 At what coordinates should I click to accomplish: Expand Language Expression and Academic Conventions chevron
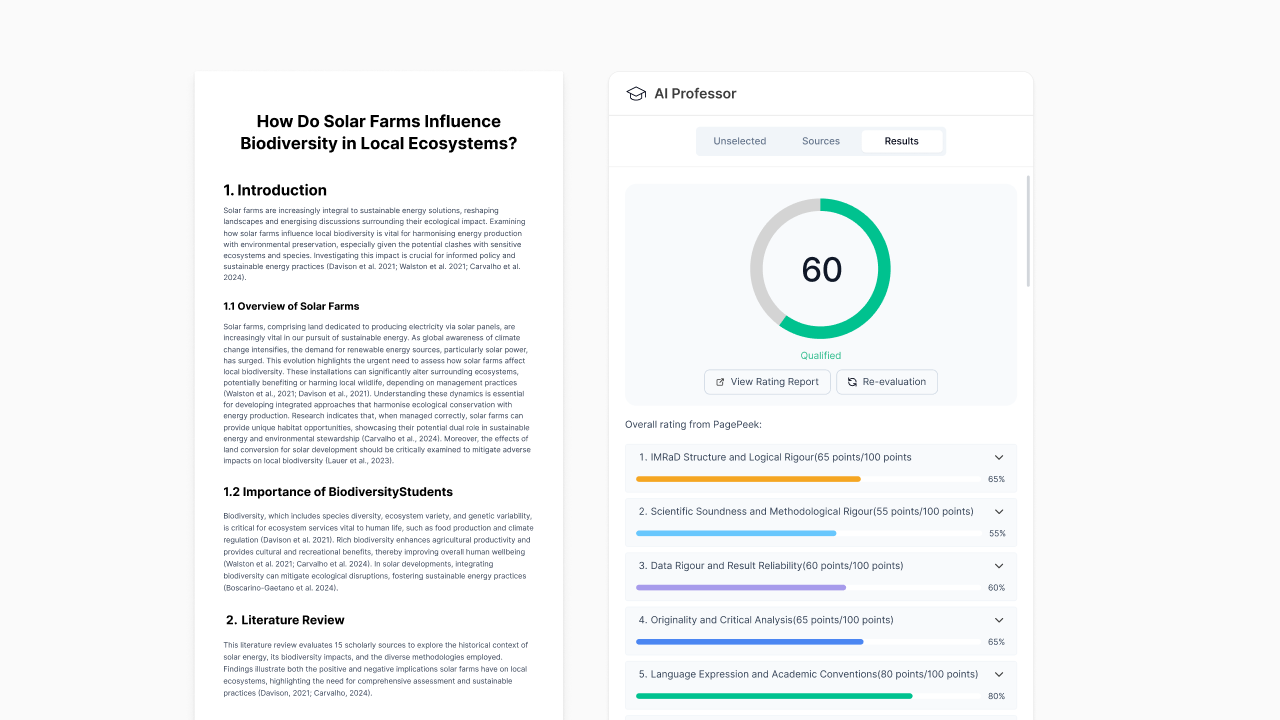pos(998,674)
